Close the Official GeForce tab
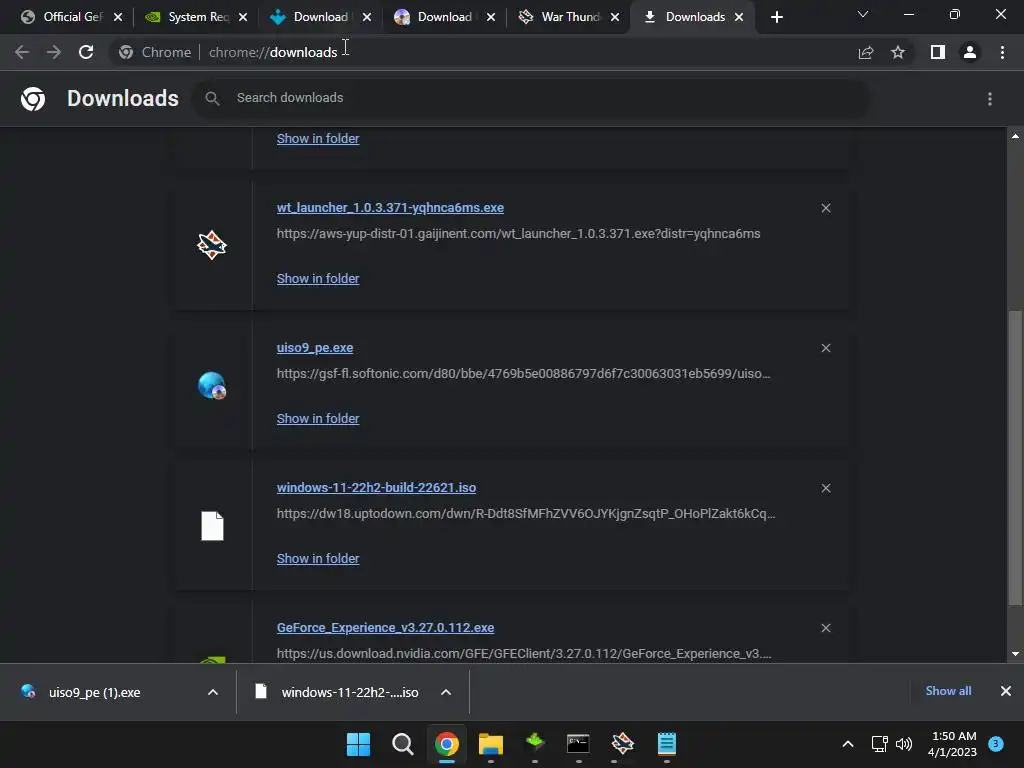This screenshot has height=768, width=1024. [x=118, y=17]
